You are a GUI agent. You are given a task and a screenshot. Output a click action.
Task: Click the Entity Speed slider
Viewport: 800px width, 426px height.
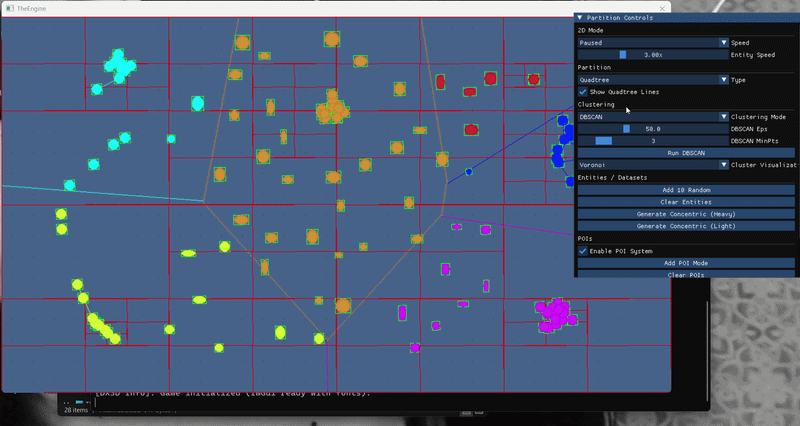[653, 55]
